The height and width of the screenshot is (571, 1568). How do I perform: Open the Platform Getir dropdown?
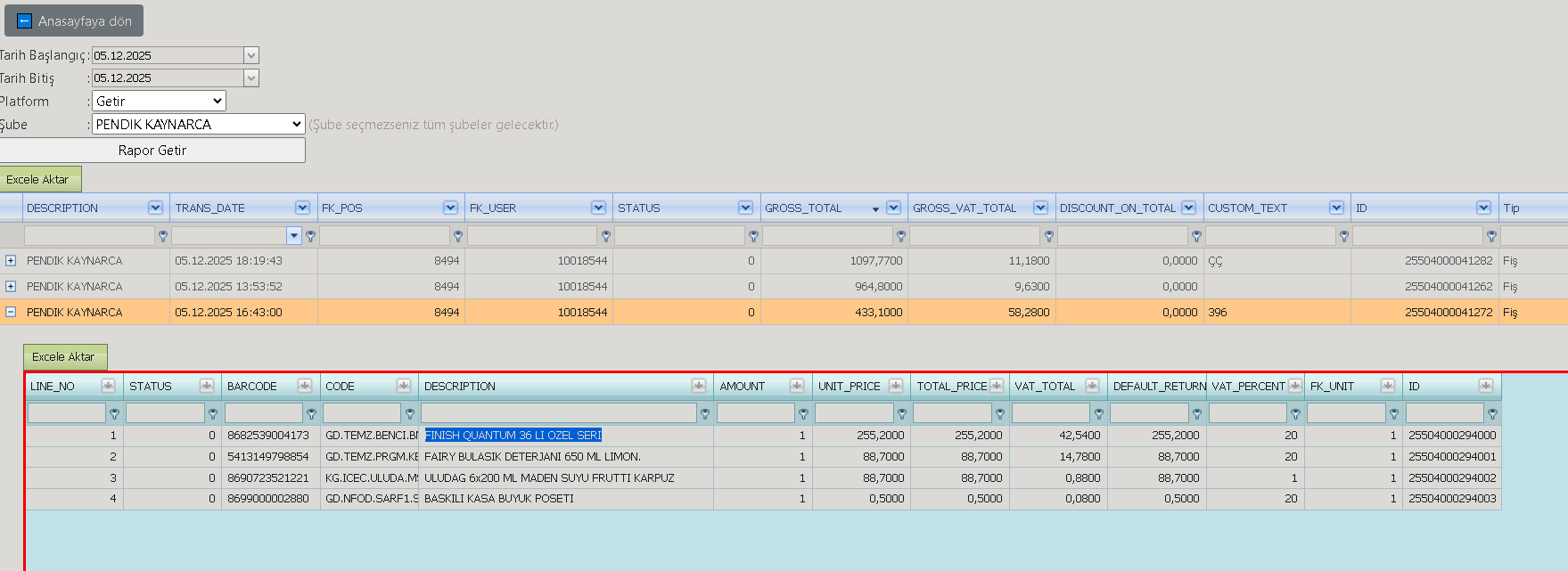(159, 101)
